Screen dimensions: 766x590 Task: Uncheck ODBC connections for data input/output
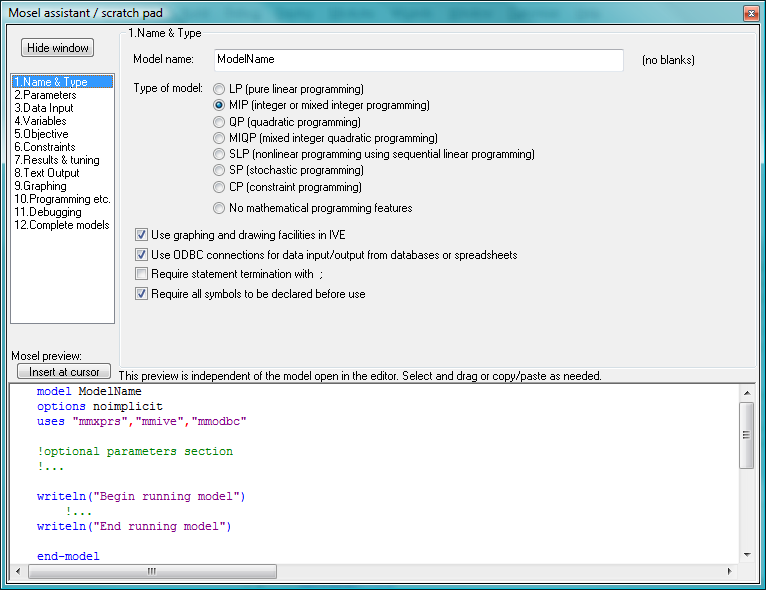(142, 255)
